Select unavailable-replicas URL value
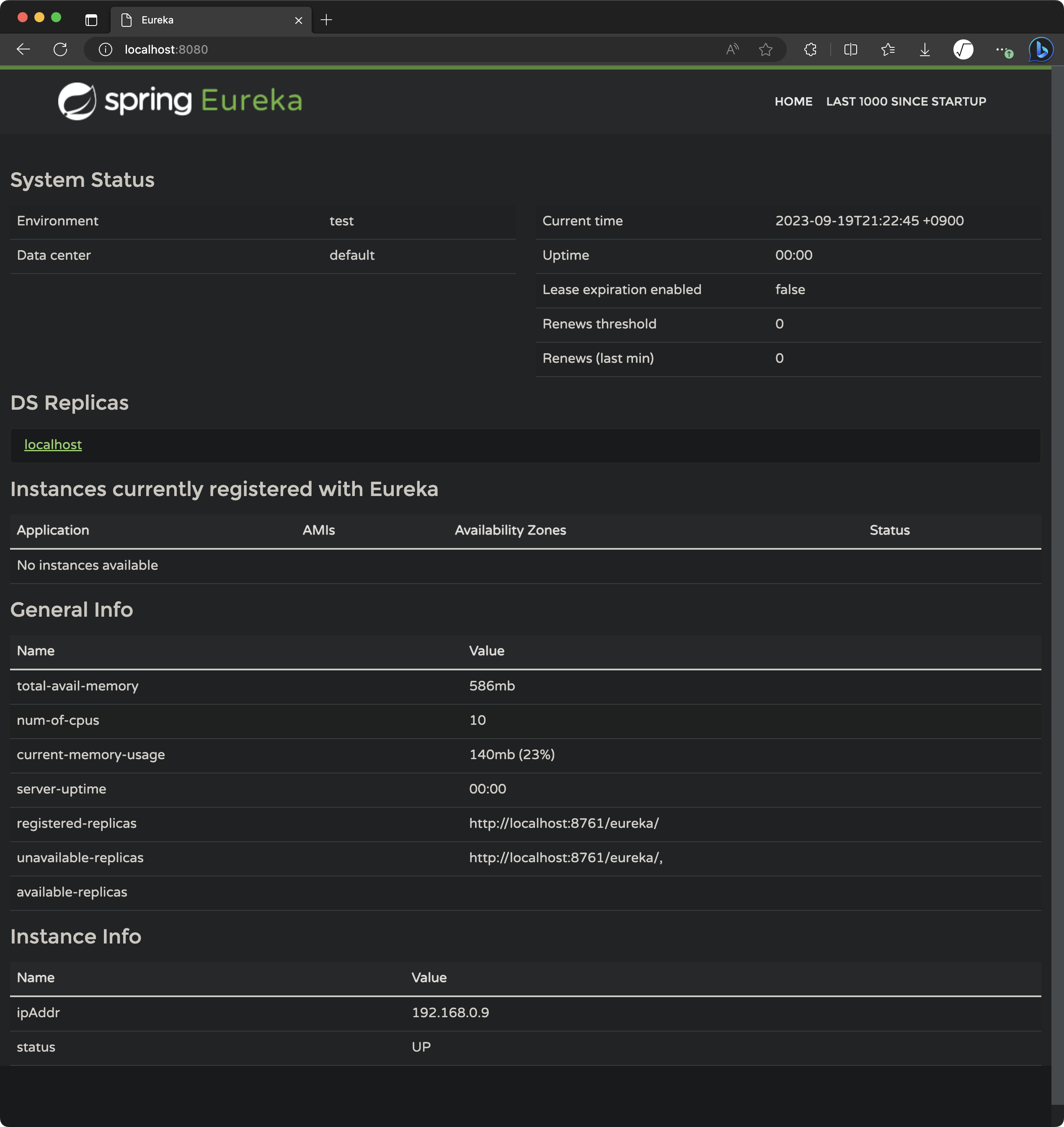1064x1127 pixels. 566,858
